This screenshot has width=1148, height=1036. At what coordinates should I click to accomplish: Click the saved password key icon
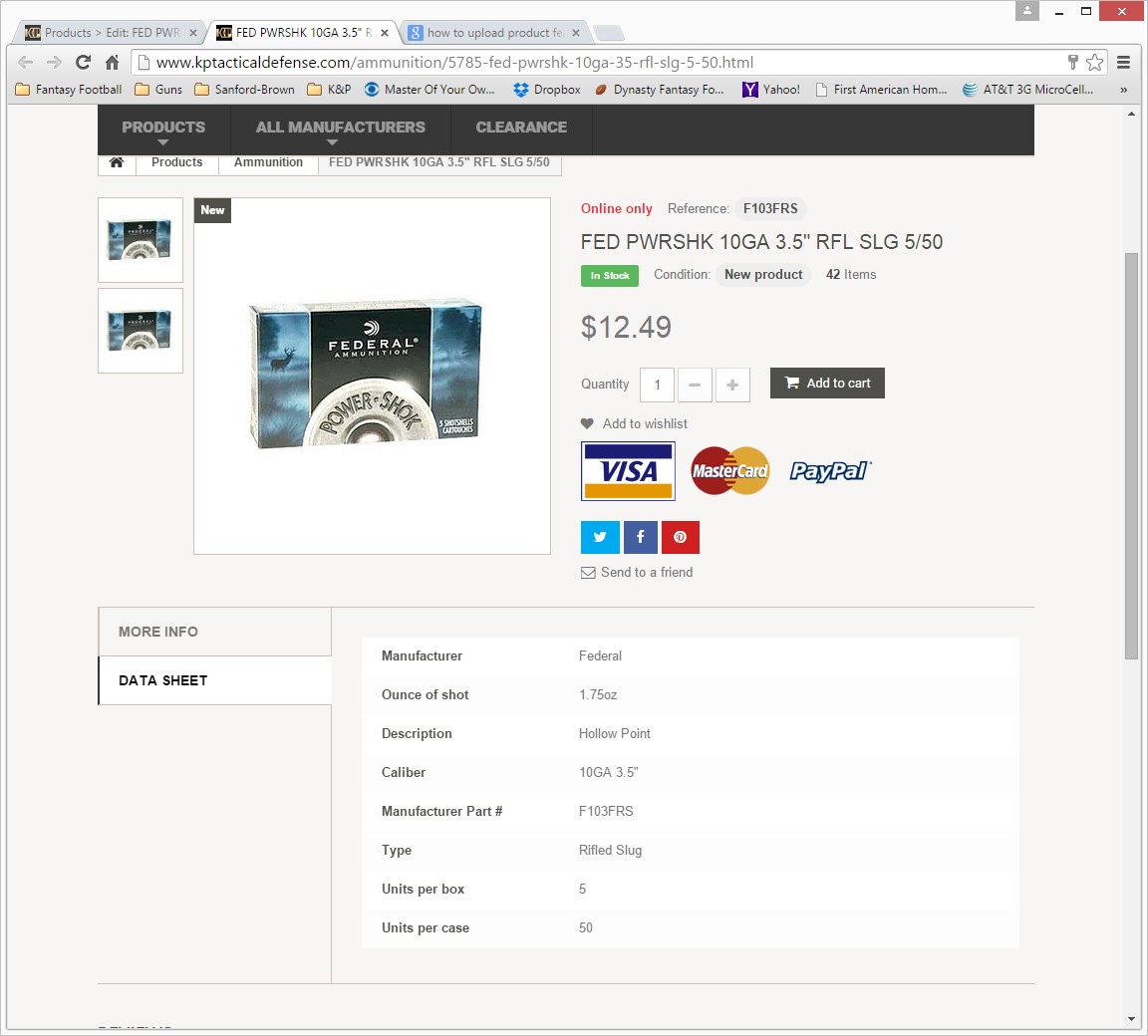pyautogui.click(x=1072, y=62)
